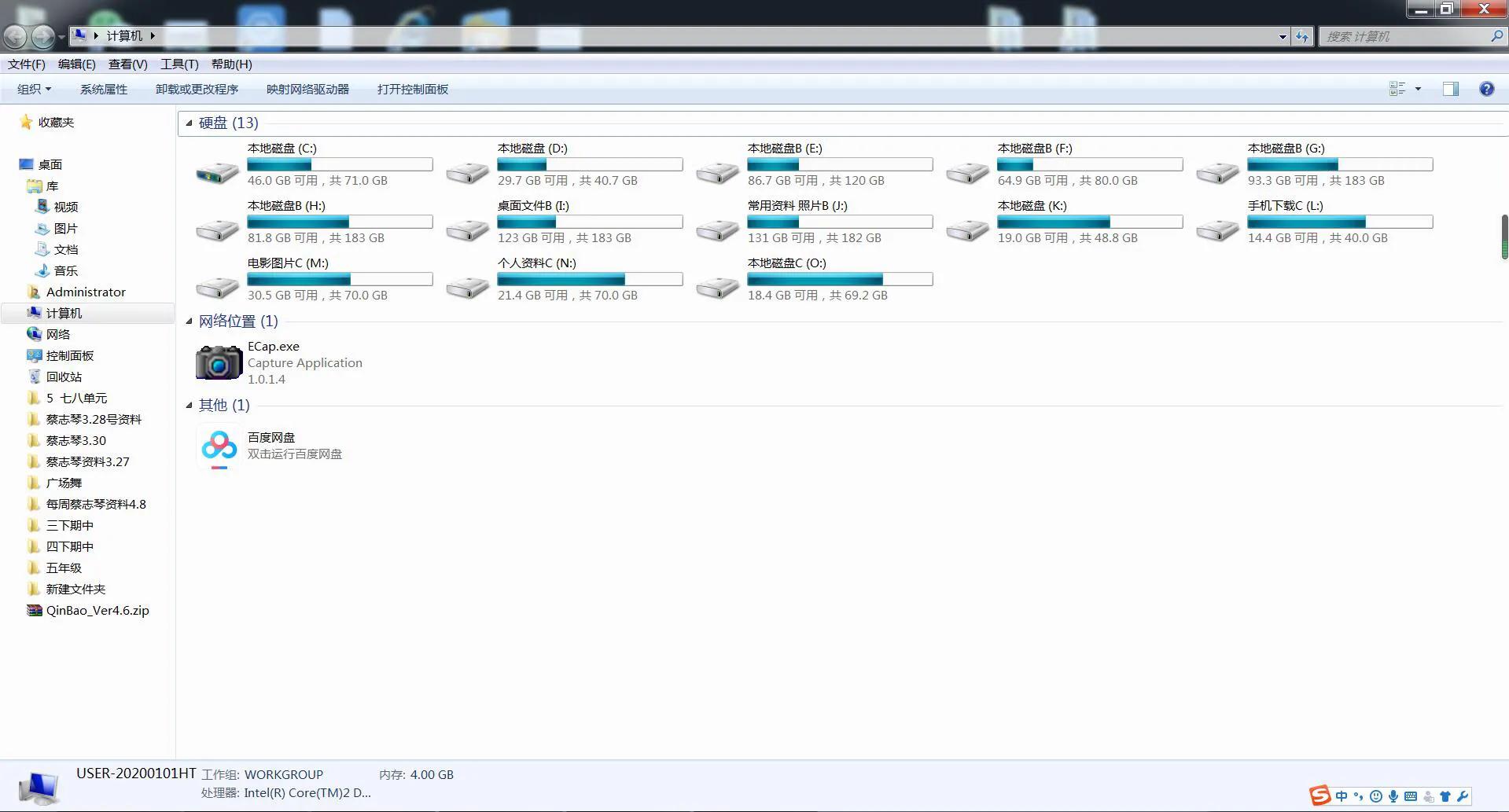
Task: Open 控制面板 in the navigation pane
Action: click(70, 355)
